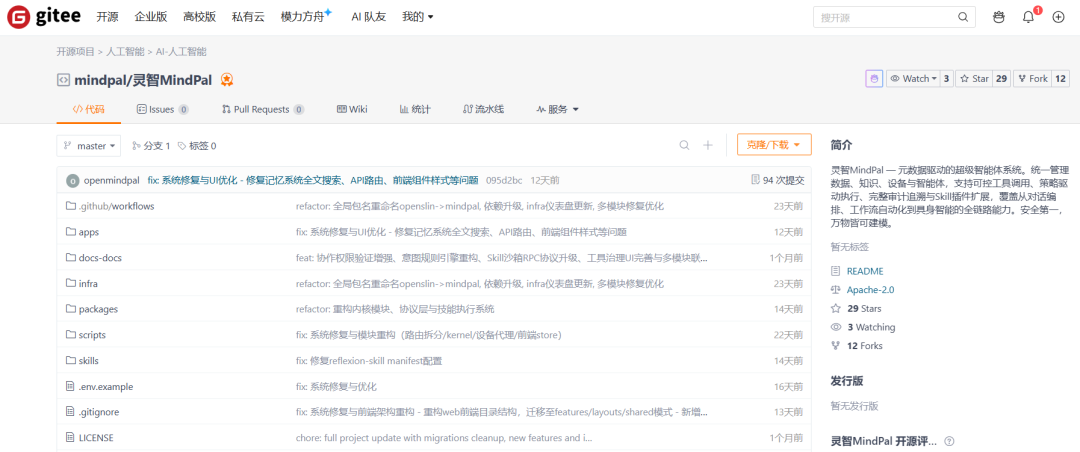The image size is (1080, 452).
Task: Click the orange recommended badge next to MindPal
Action: [x=227, y=79]
